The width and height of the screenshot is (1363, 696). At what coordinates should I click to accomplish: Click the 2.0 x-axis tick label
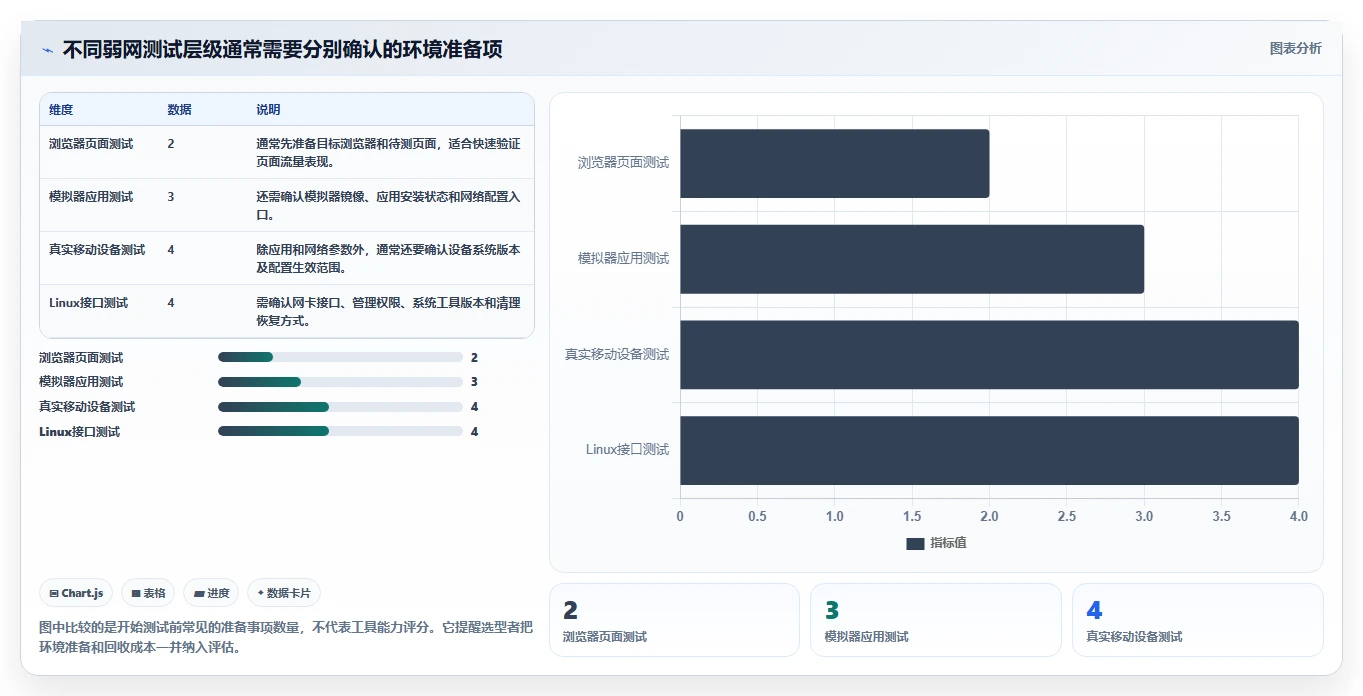pos(989,517)
